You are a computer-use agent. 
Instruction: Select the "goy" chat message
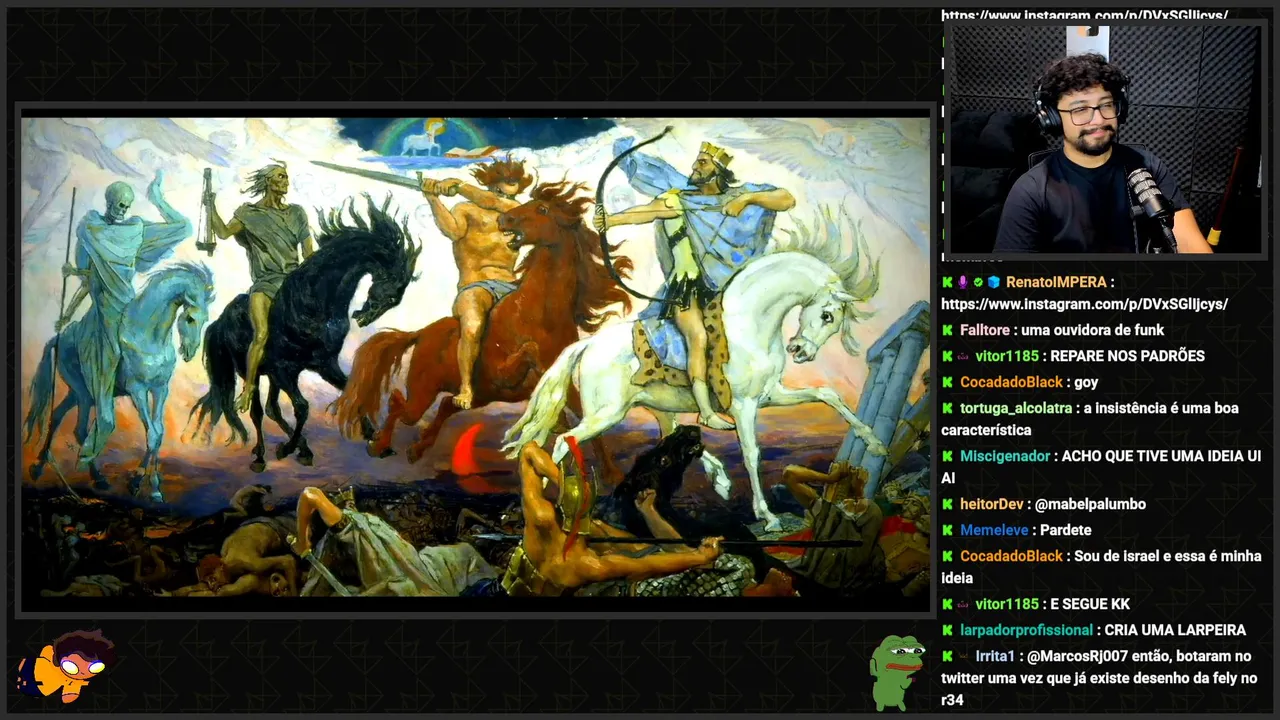tap(1086, 382)
